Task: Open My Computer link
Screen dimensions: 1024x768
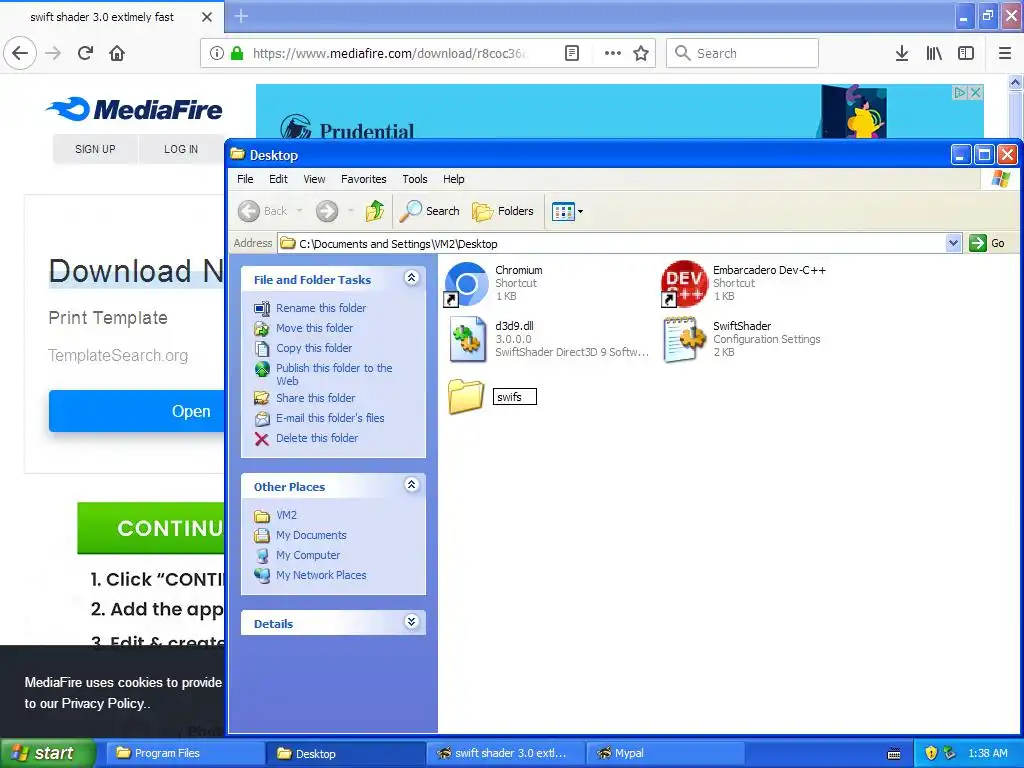Action: 308,555
